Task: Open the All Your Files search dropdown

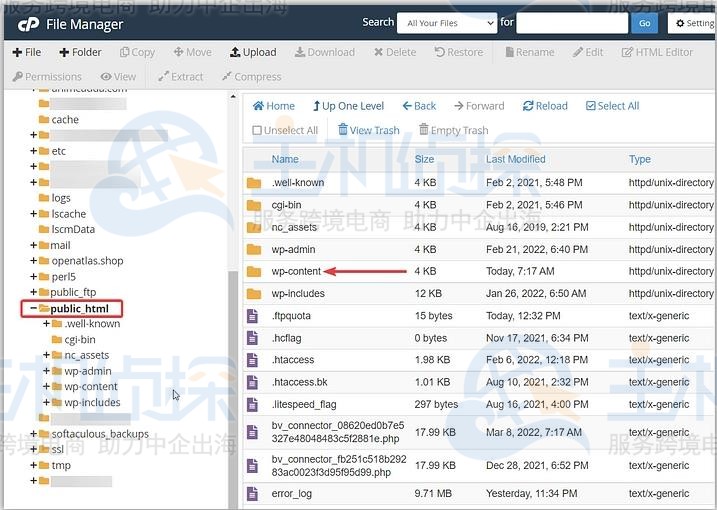Action: (446, 22)
